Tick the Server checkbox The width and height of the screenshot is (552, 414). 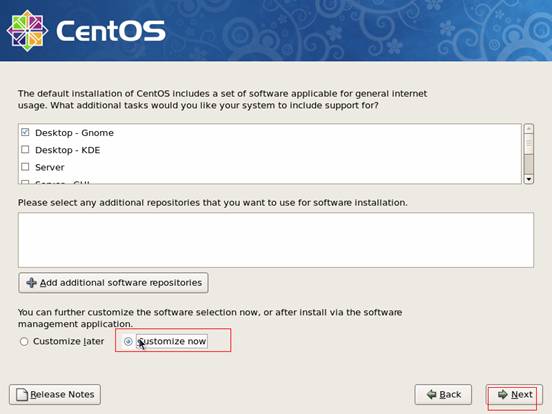[x=25, y=167]
